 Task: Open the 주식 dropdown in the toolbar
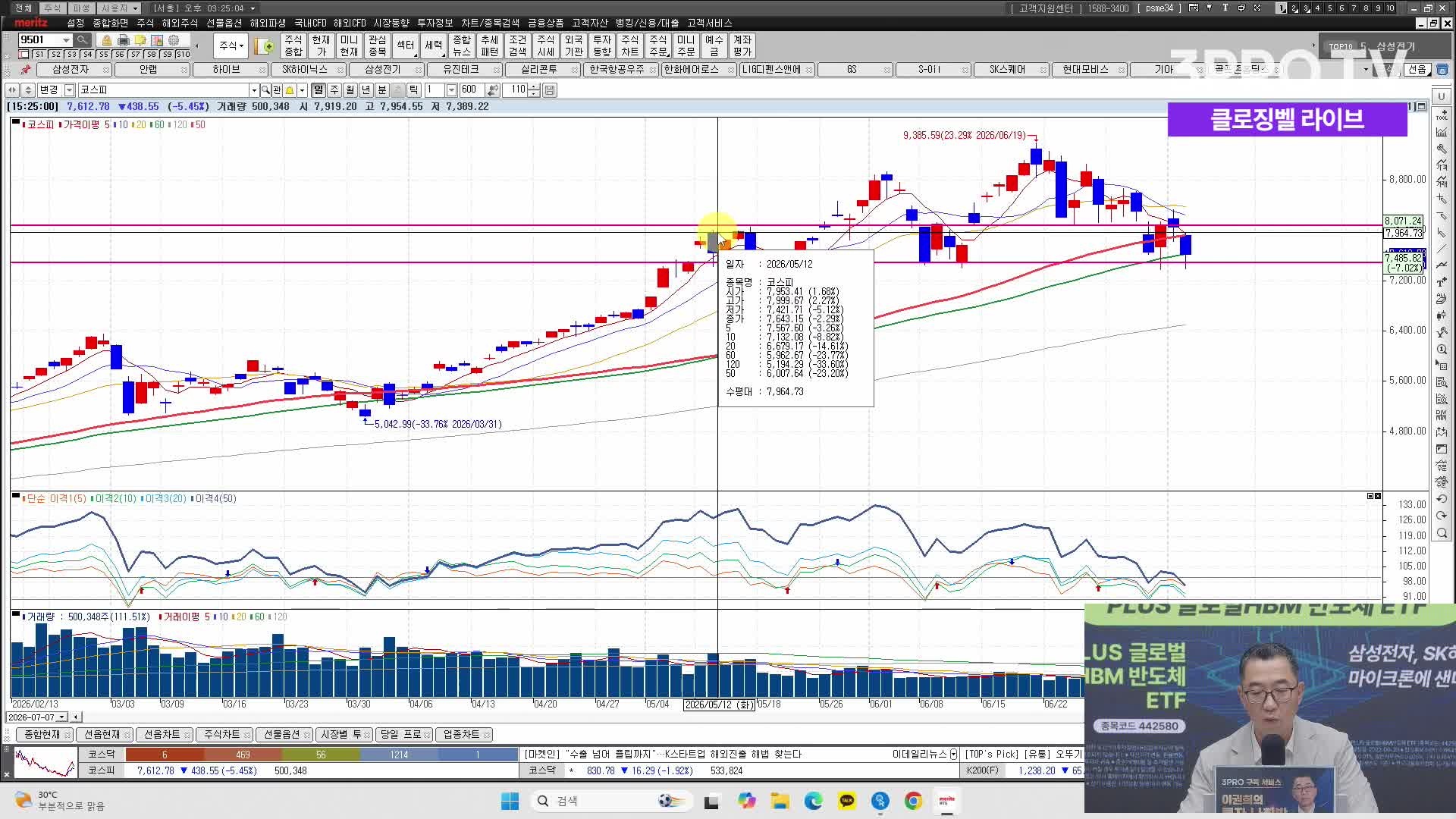[231, 45]
